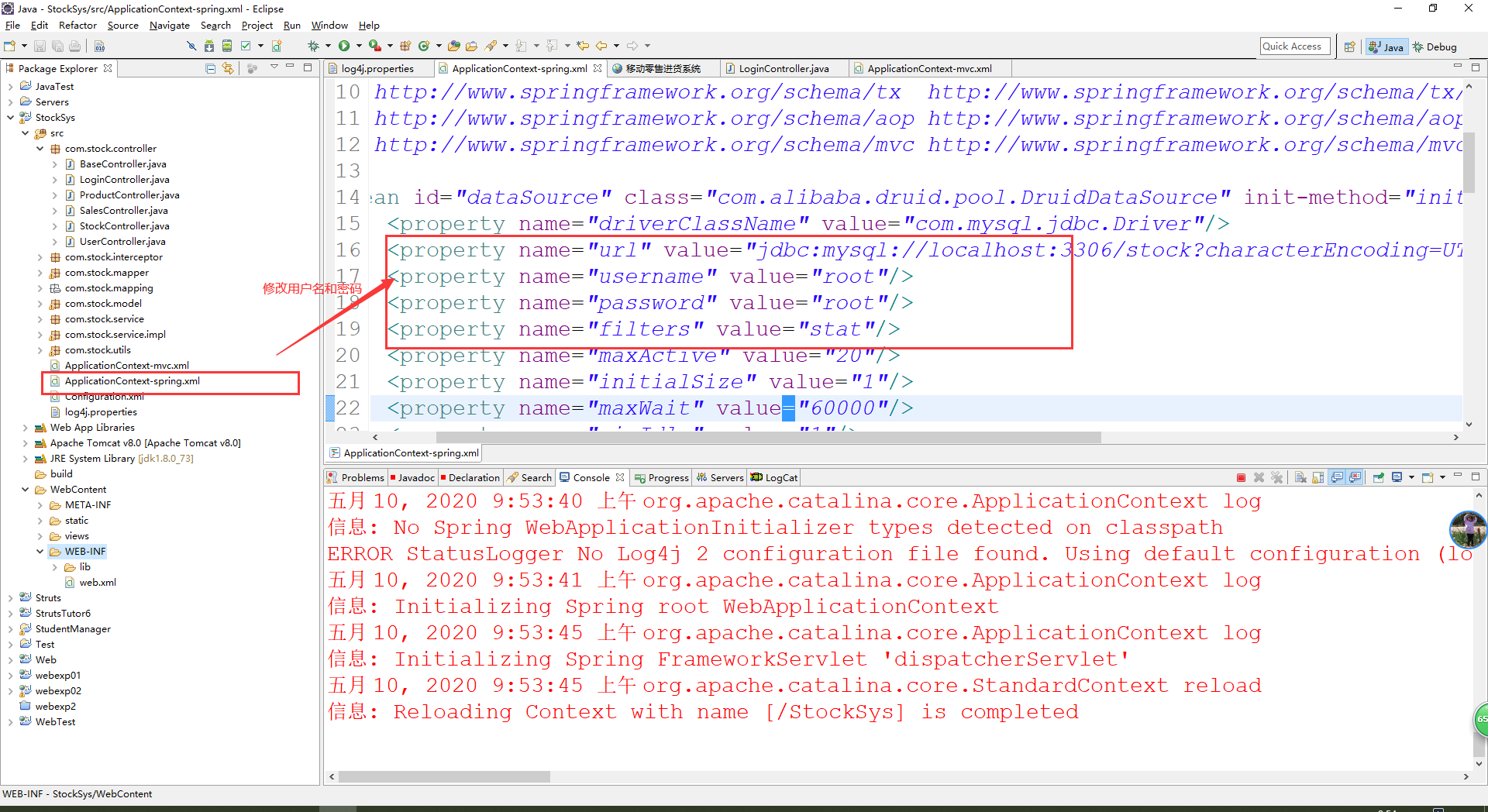
Task: Select UserController.java in the tree
Action: [x=122, y=242]
